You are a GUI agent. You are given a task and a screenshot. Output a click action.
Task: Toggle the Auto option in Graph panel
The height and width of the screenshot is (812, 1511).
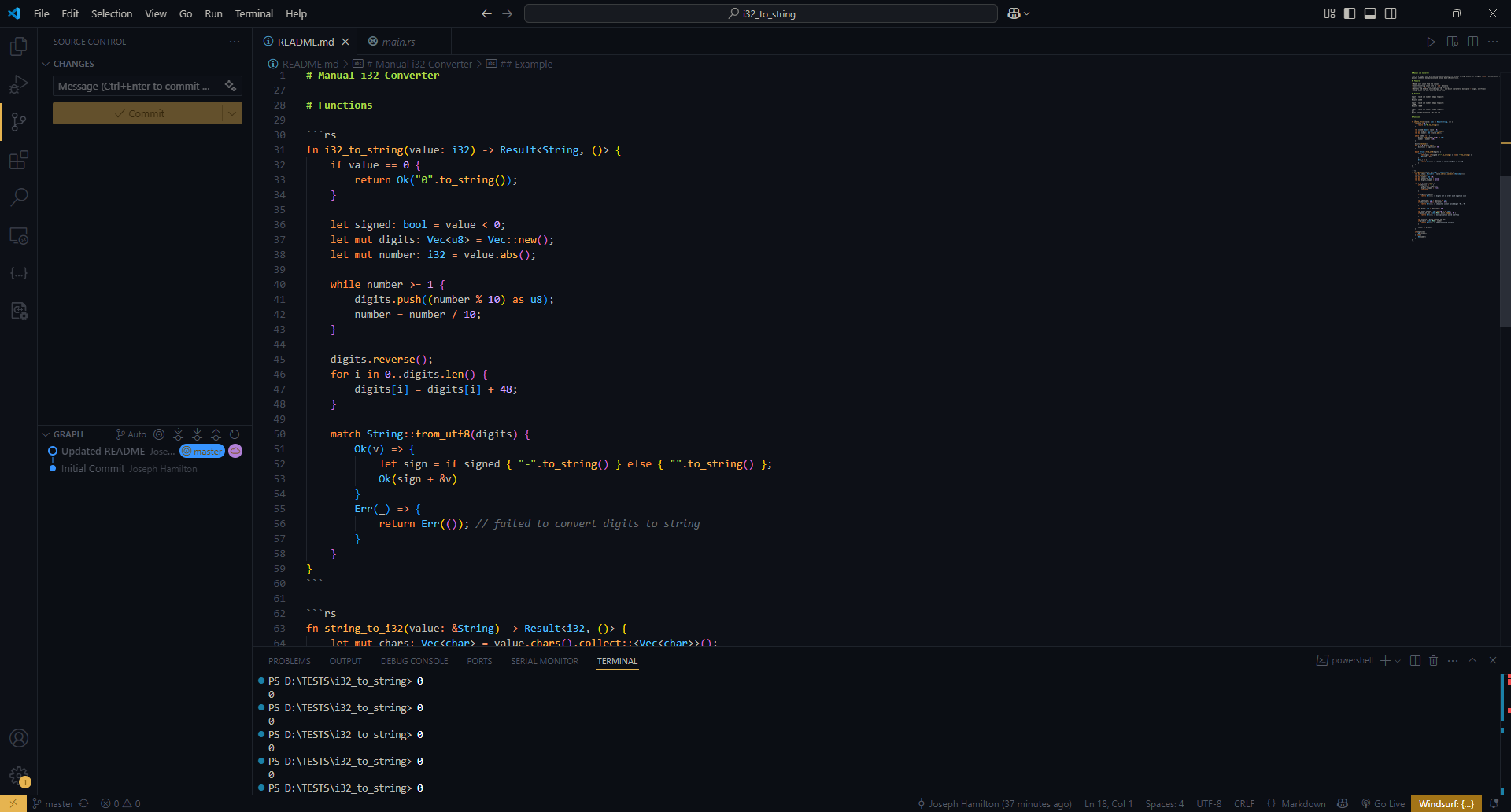point(130,434)
